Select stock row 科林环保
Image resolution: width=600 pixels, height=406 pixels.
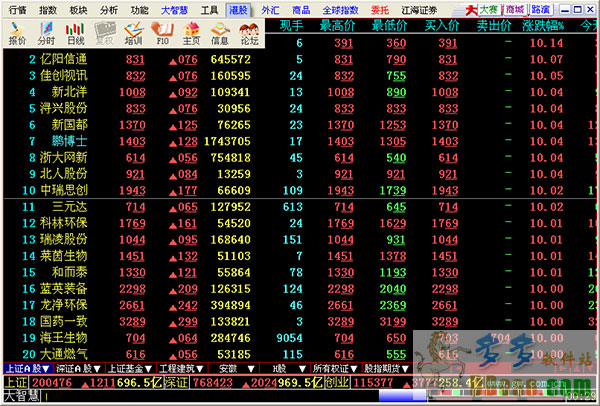pyautogui.click(x=302, y=223)
